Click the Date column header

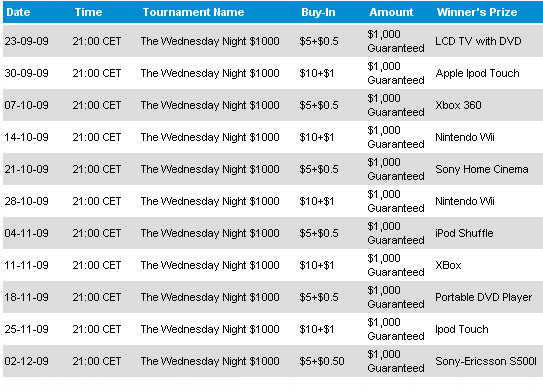[x=18, y=12]
